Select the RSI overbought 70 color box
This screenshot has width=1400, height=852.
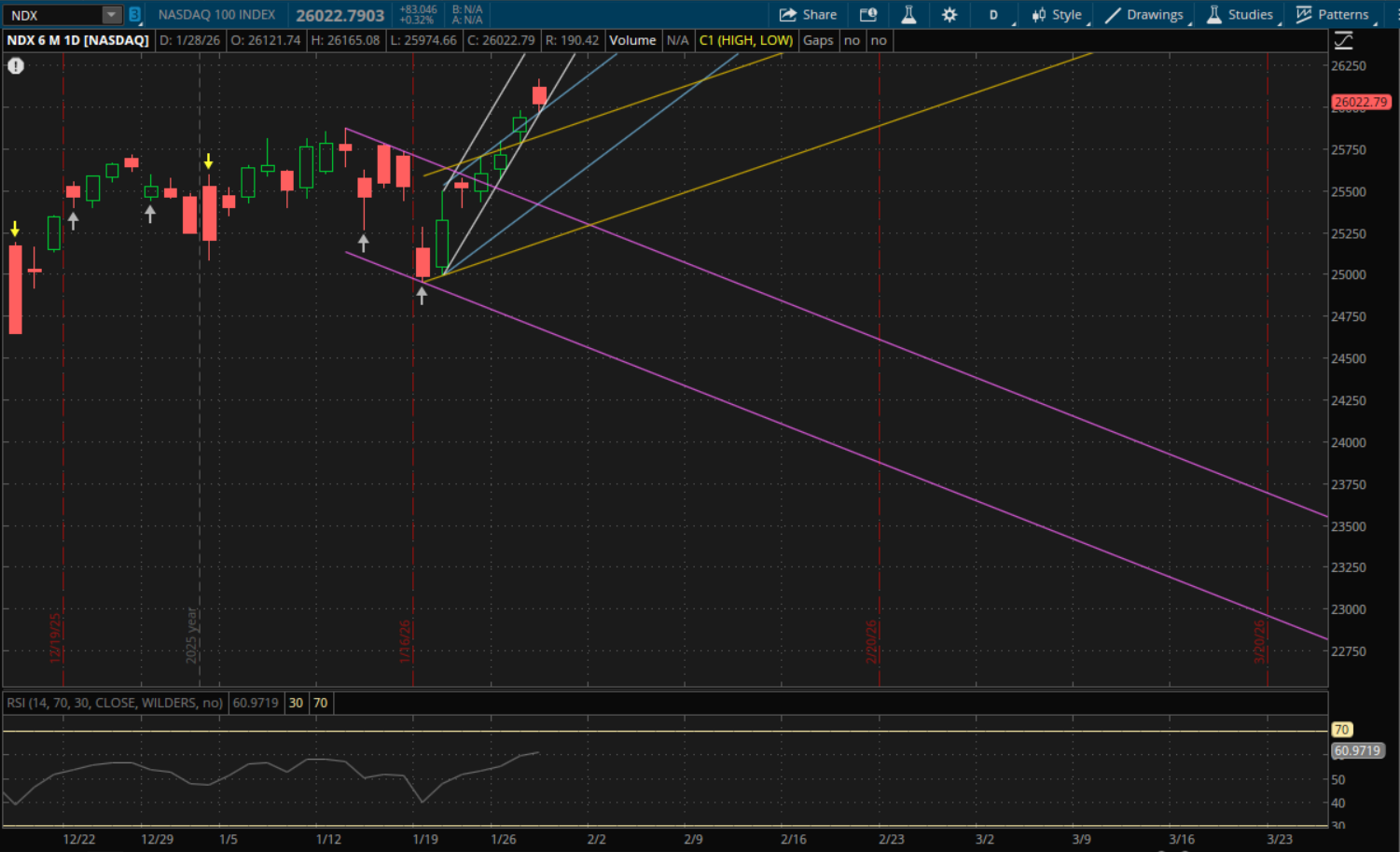(320, 703)
